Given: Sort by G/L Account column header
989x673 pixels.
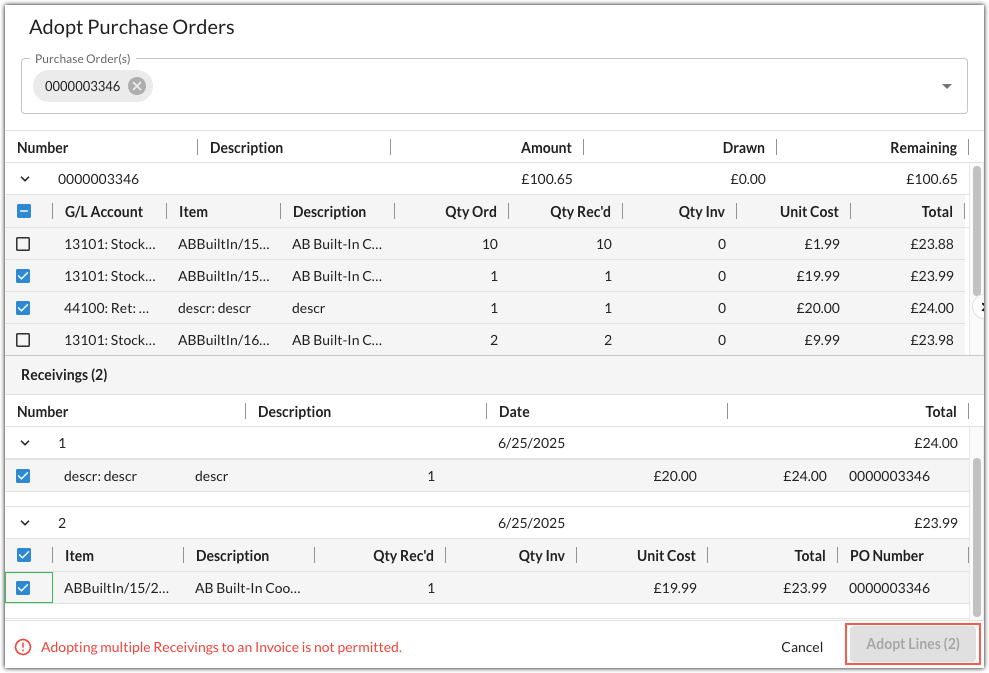Looking at the screenshot, I should pyautogui.click(x=104, y=212).
